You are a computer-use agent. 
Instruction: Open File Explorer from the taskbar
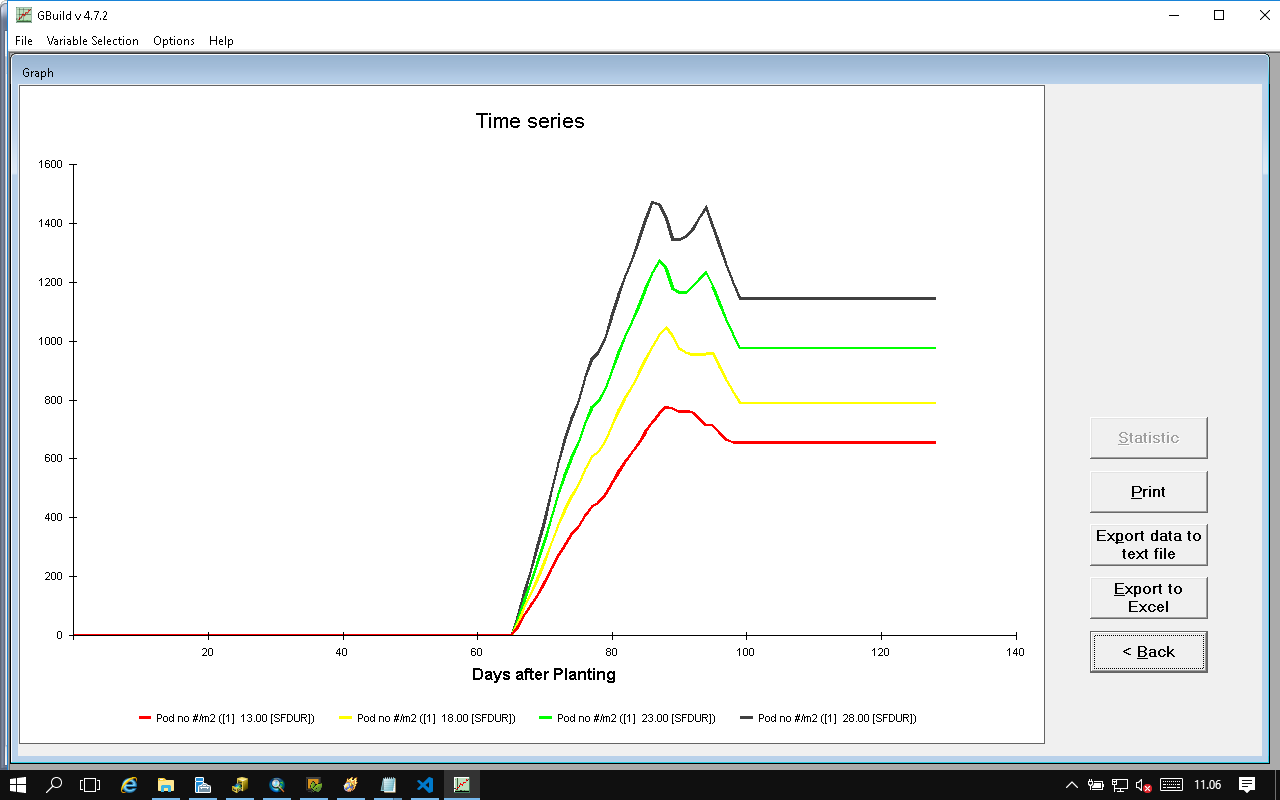click(166, 785)
